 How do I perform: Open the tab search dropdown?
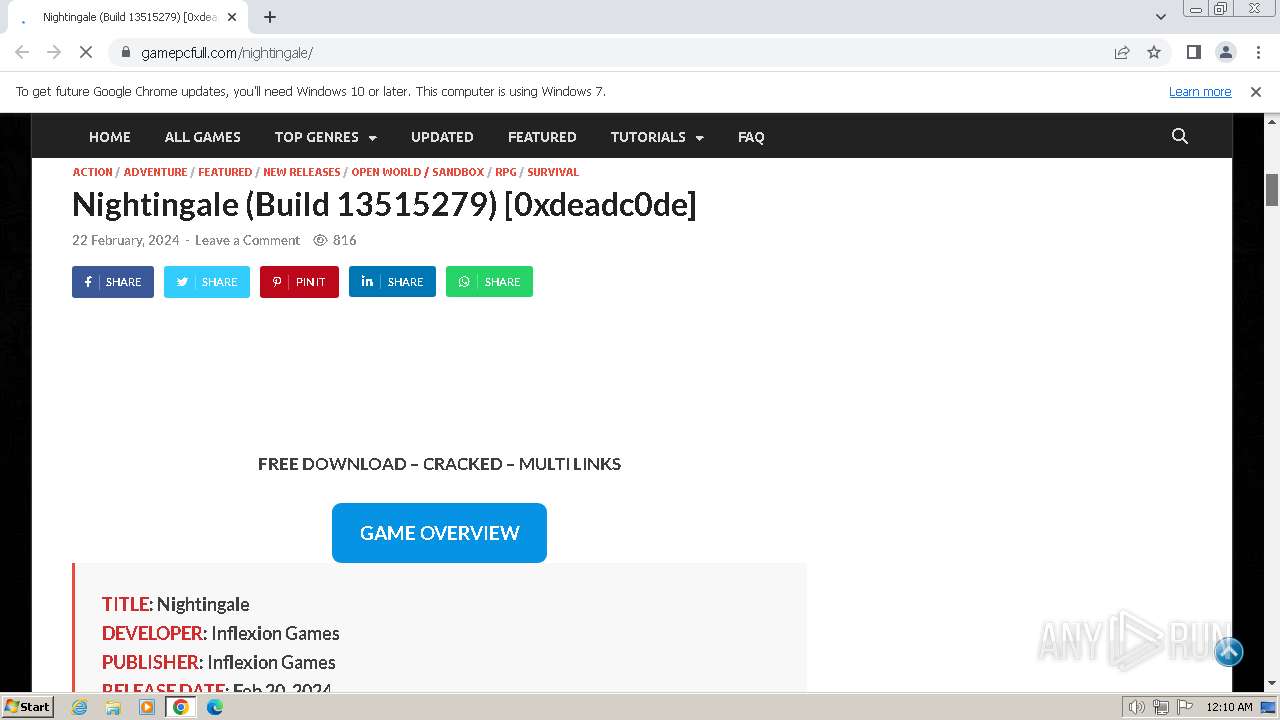click(1161, 17)
